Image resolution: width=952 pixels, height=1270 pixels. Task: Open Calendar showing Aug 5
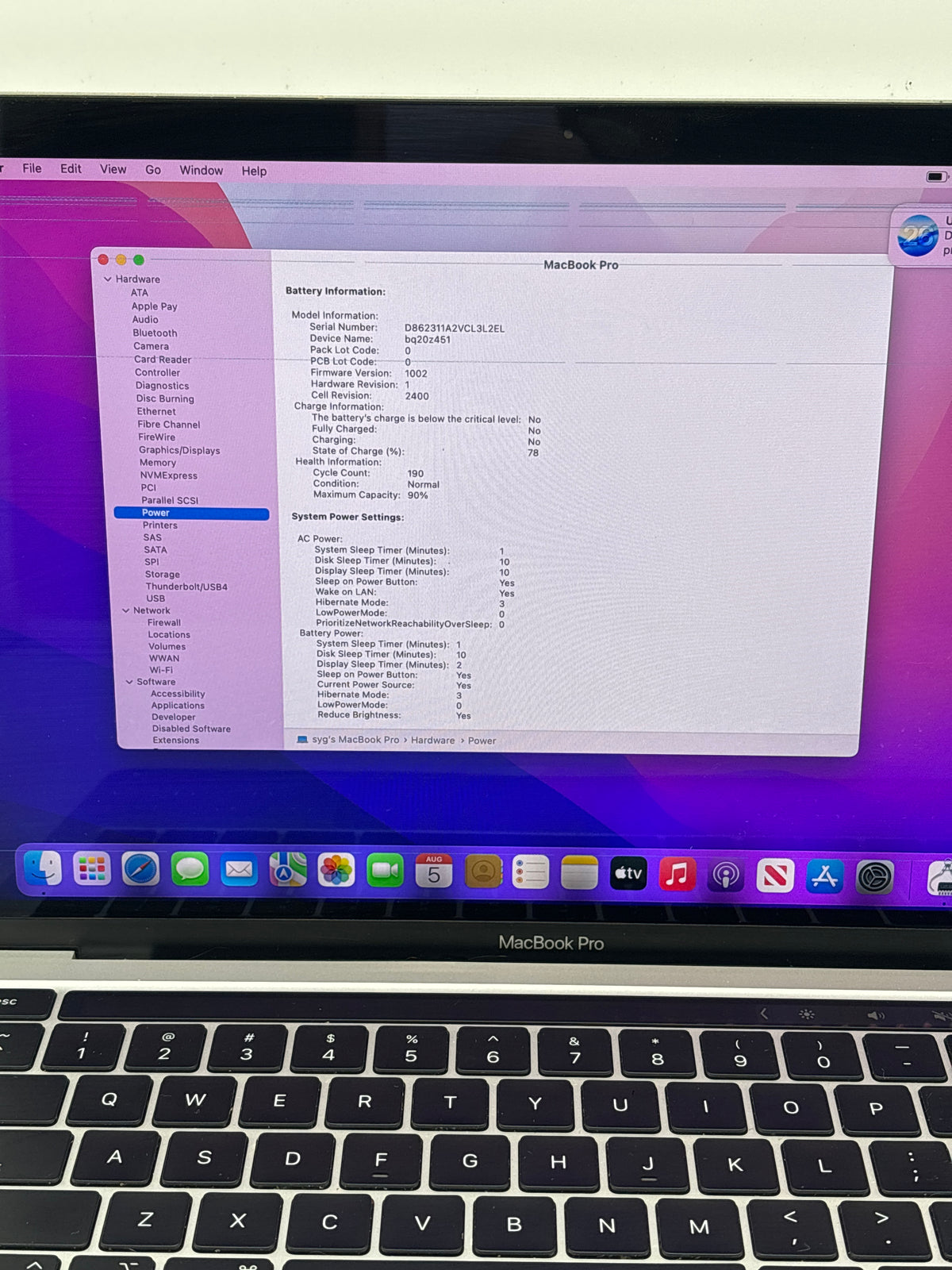tap(434, 872)
